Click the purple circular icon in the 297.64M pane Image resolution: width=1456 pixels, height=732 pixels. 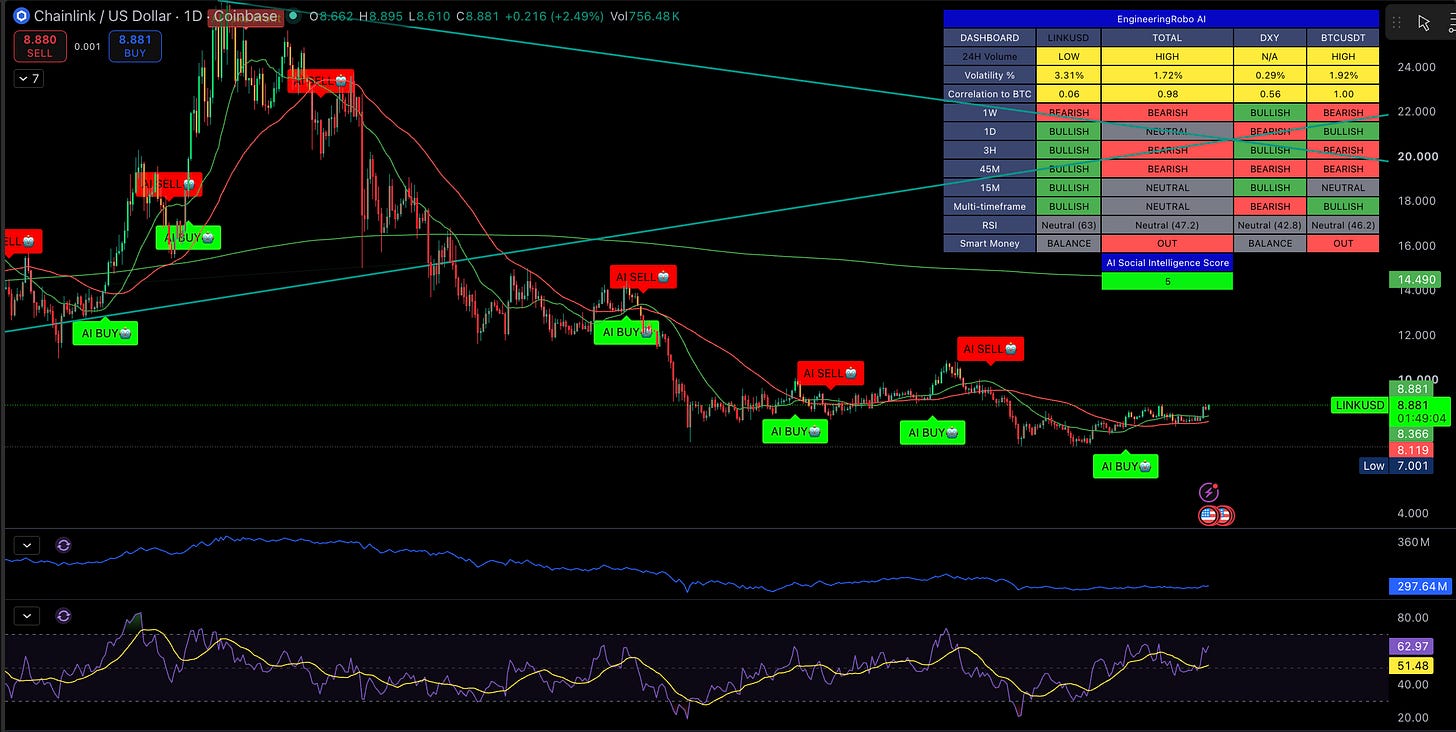(64, 545)
